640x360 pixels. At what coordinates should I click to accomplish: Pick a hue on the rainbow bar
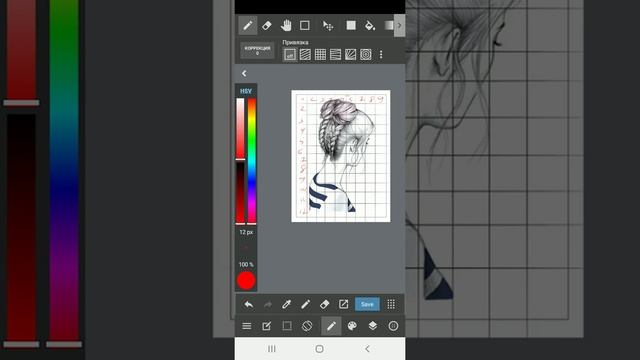[252, 161]
